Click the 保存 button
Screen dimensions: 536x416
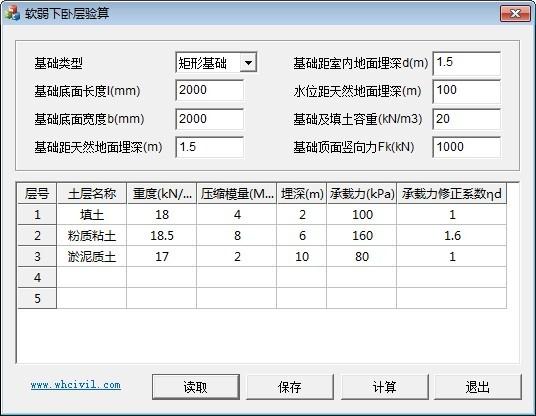290,387
